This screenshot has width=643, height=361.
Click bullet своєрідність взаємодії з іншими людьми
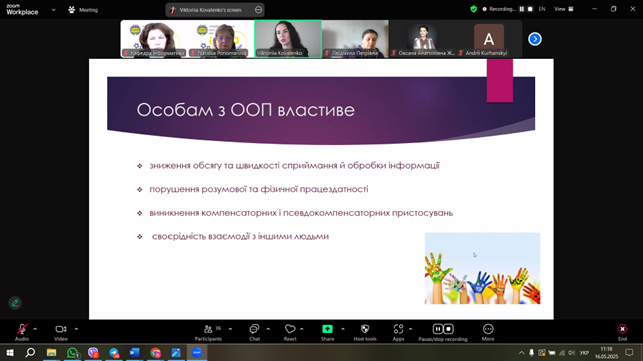tap(240, 236)
